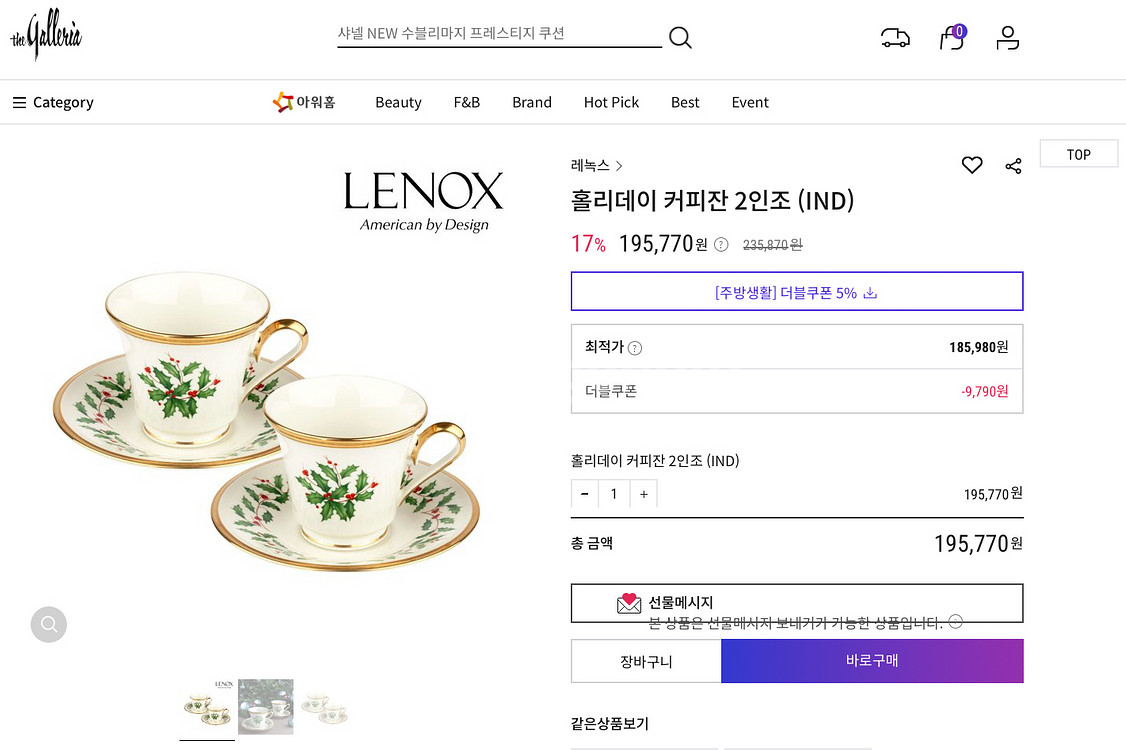Click the 바로구매 buy now button

[x=872, y=661]
